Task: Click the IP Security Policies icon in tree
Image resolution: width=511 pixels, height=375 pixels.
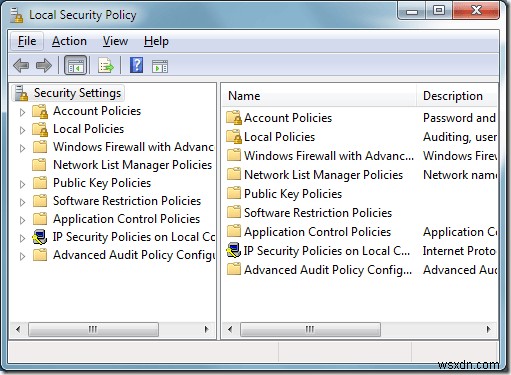Action: pos(40,237)
